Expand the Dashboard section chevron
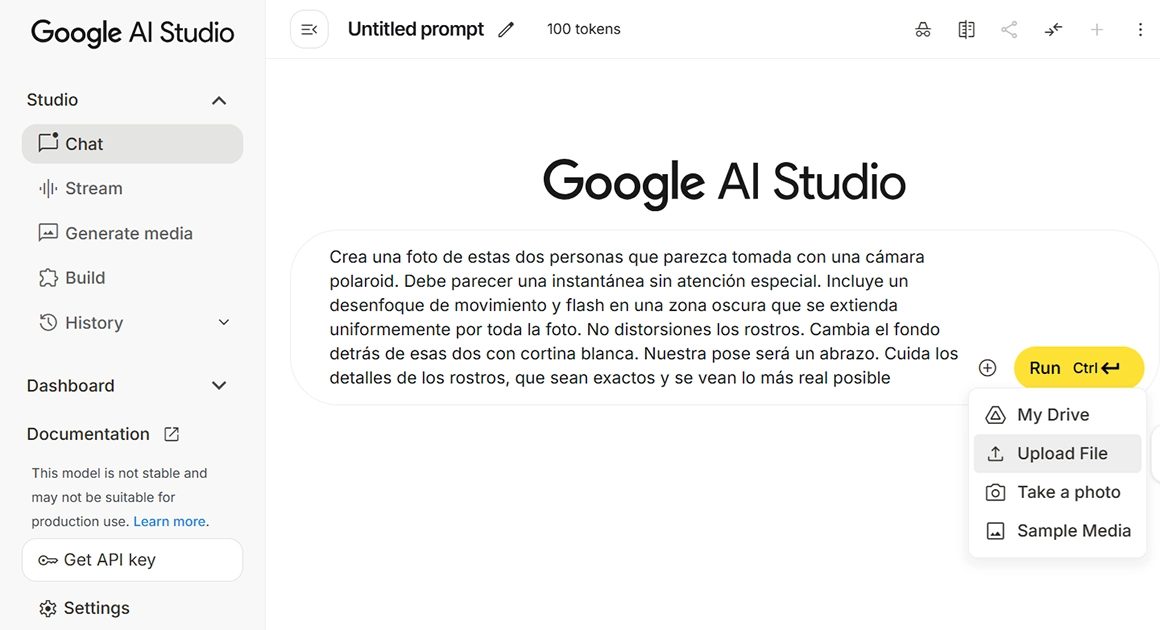This screenshot has height=630, width=1160. click(219, 385)
